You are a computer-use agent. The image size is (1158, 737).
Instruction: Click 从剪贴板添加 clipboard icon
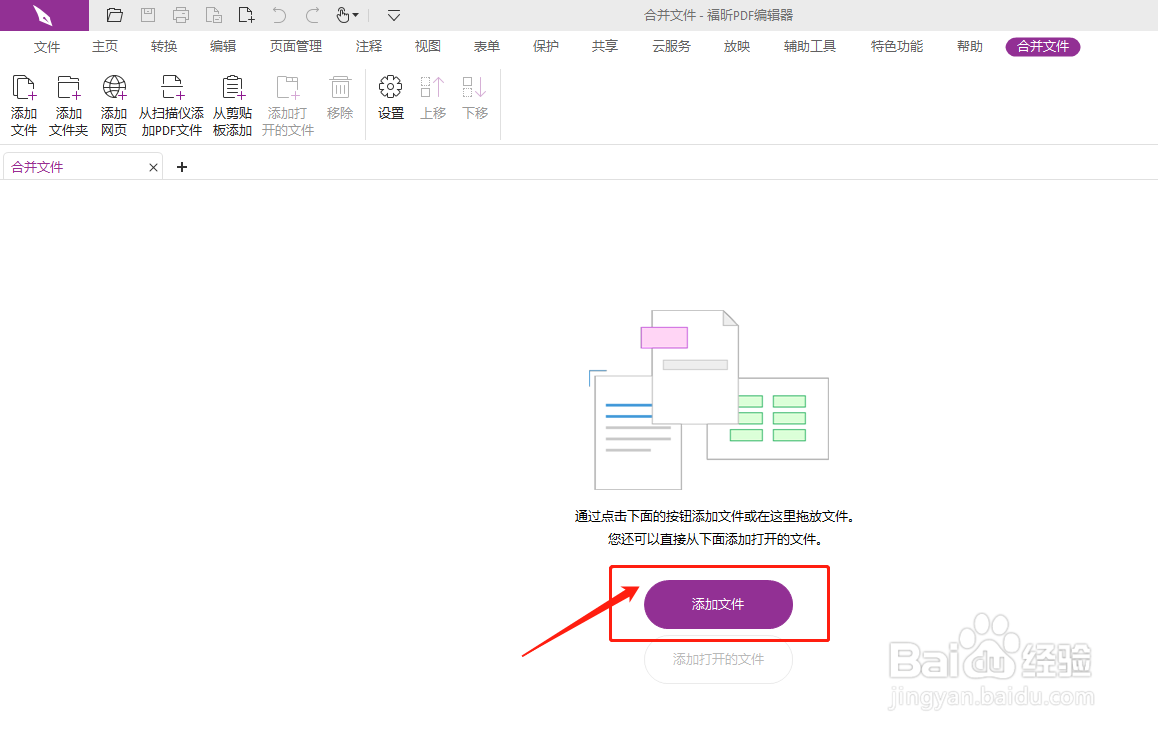(233, 106)
